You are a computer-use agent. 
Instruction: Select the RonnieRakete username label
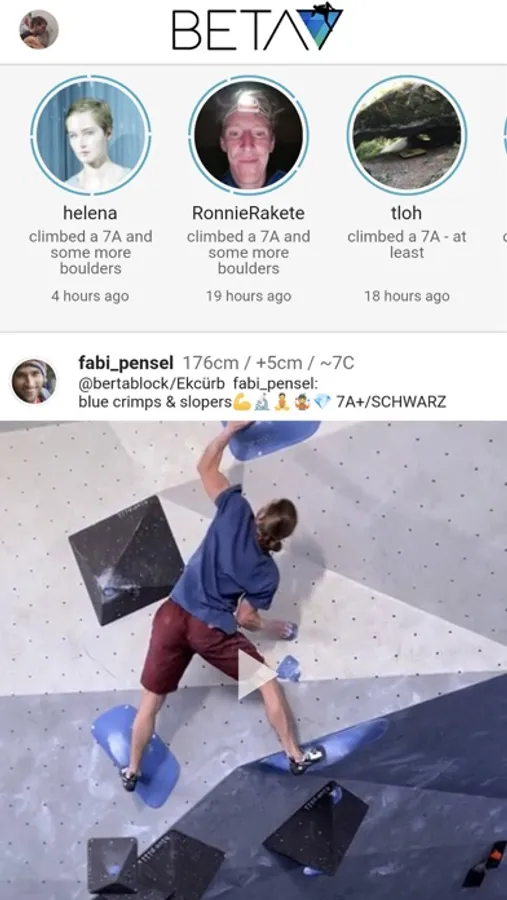(x=249, y=213)
